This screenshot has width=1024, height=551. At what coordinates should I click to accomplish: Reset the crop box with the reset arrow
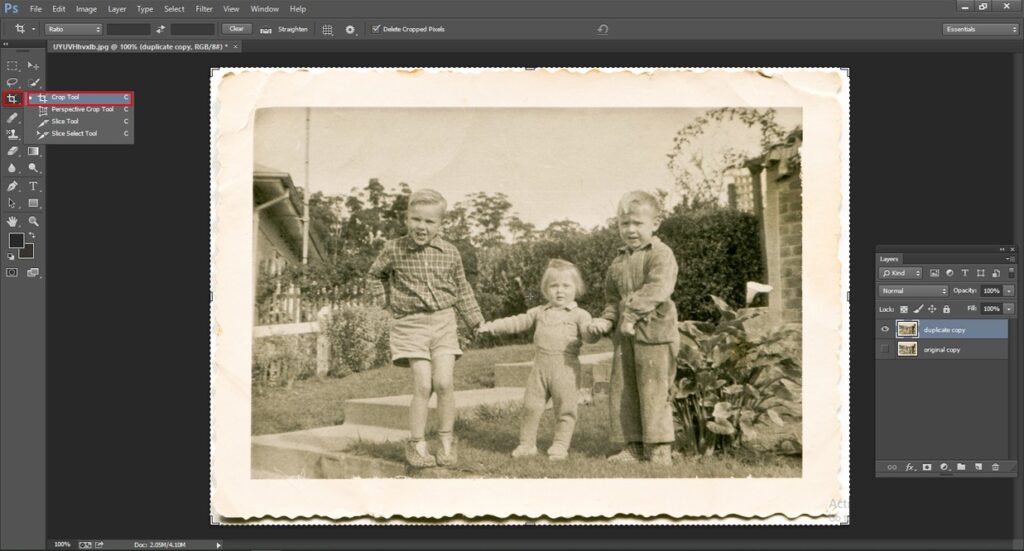603,29
